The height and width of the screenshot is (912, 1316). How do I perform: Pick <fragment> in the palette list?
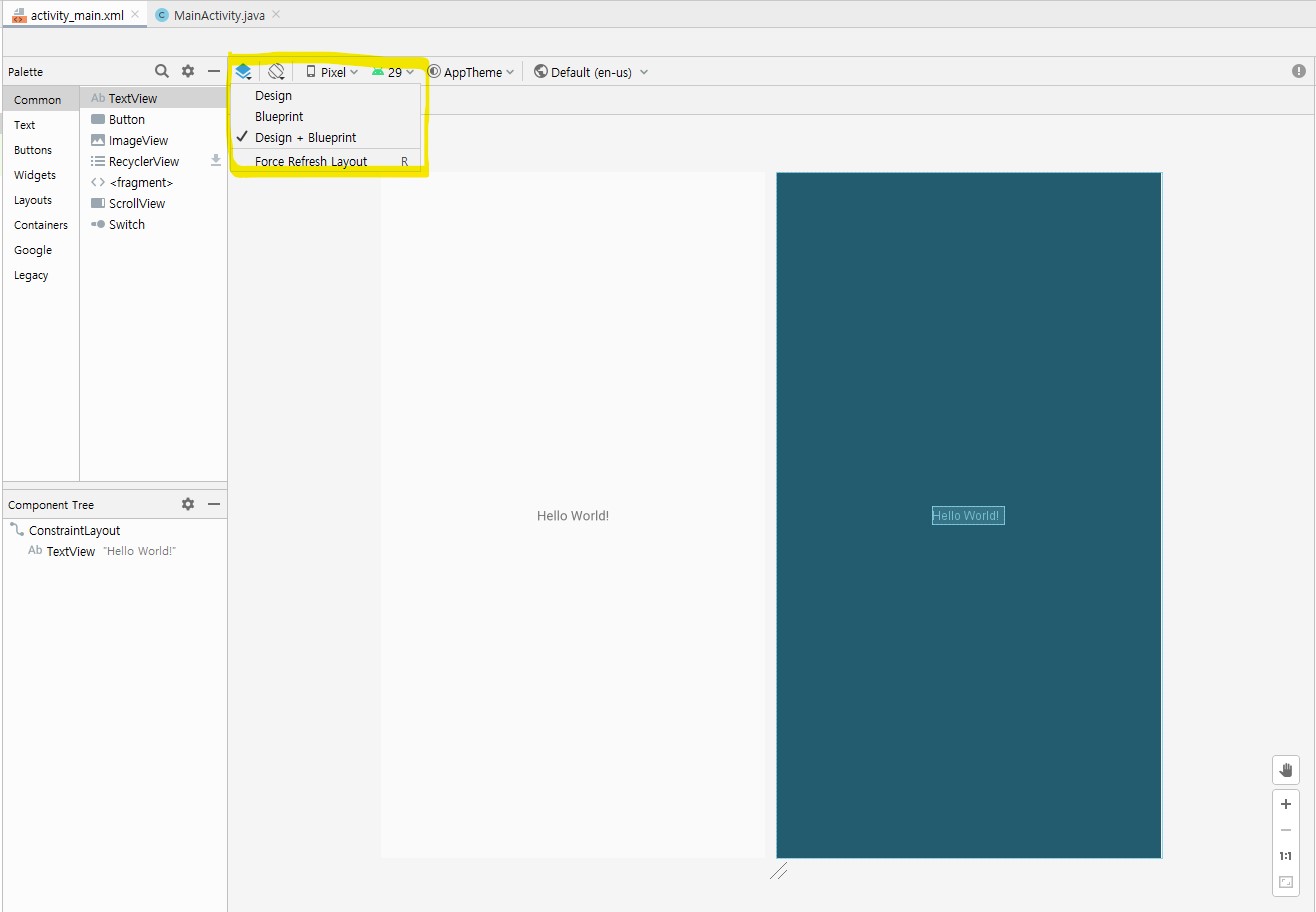click(154, 182)
